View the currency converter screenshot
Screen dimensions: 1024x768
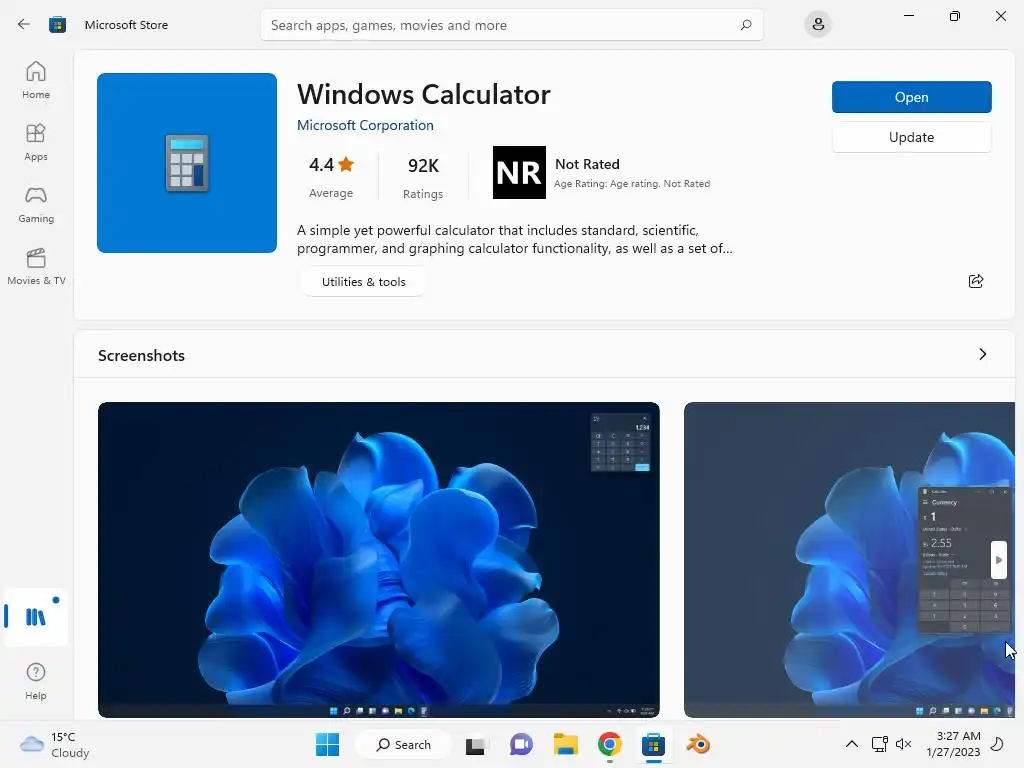849,560
